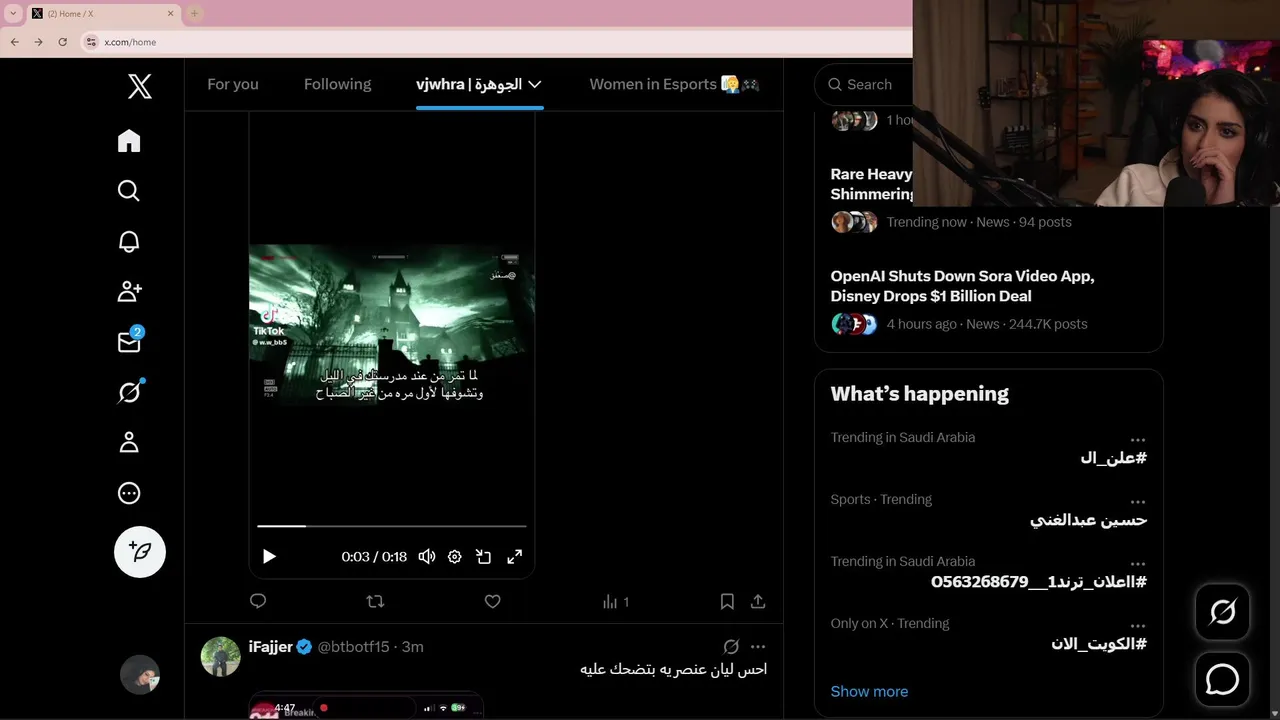The height and width of the screenshot is (720, 1280).
Task: Open options for #الكويت_الان trend
Action: click(x=1138, y=626)
